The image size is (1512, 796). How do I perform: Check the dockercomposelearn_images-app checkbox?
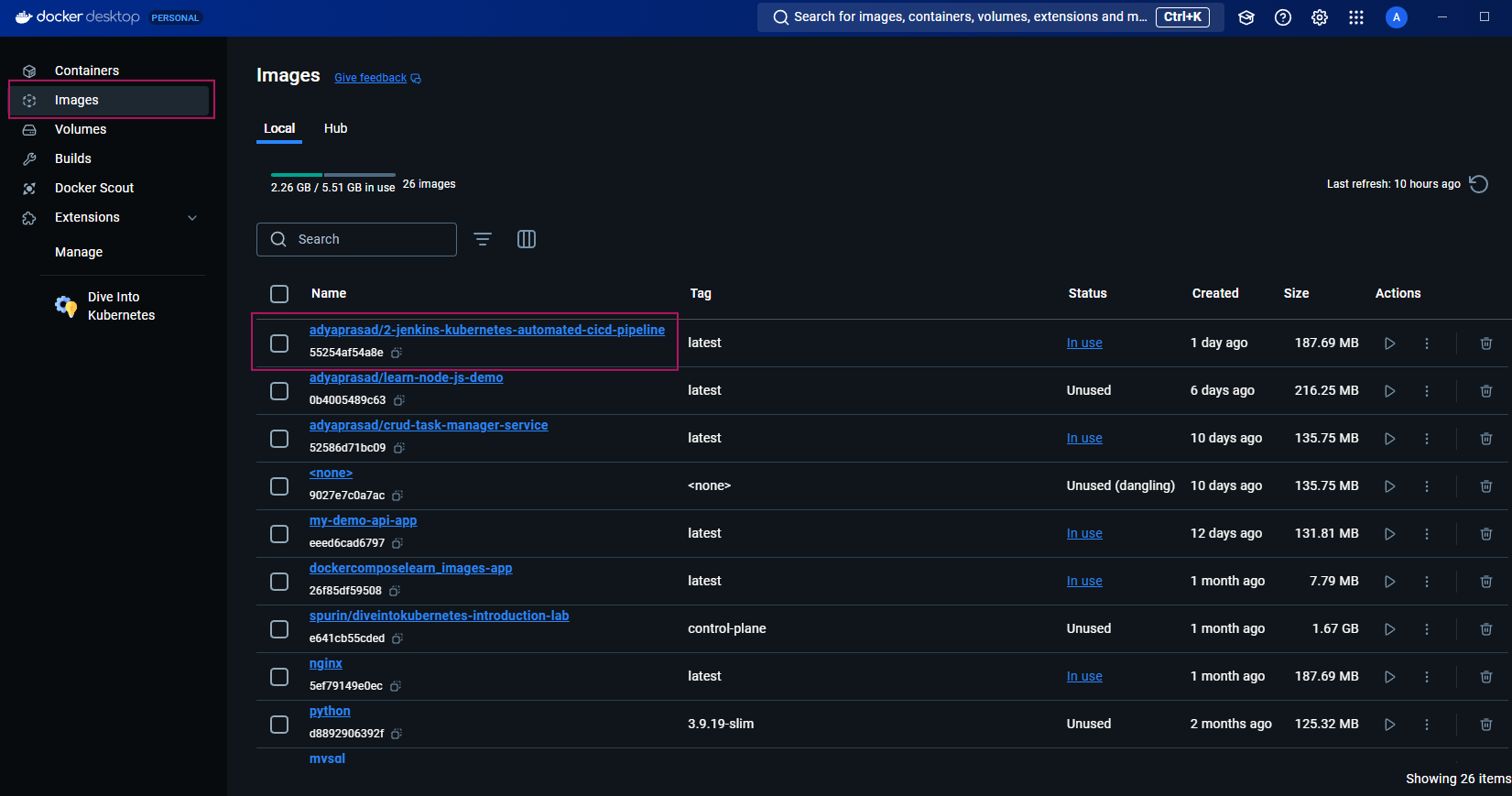pos(279,582)
